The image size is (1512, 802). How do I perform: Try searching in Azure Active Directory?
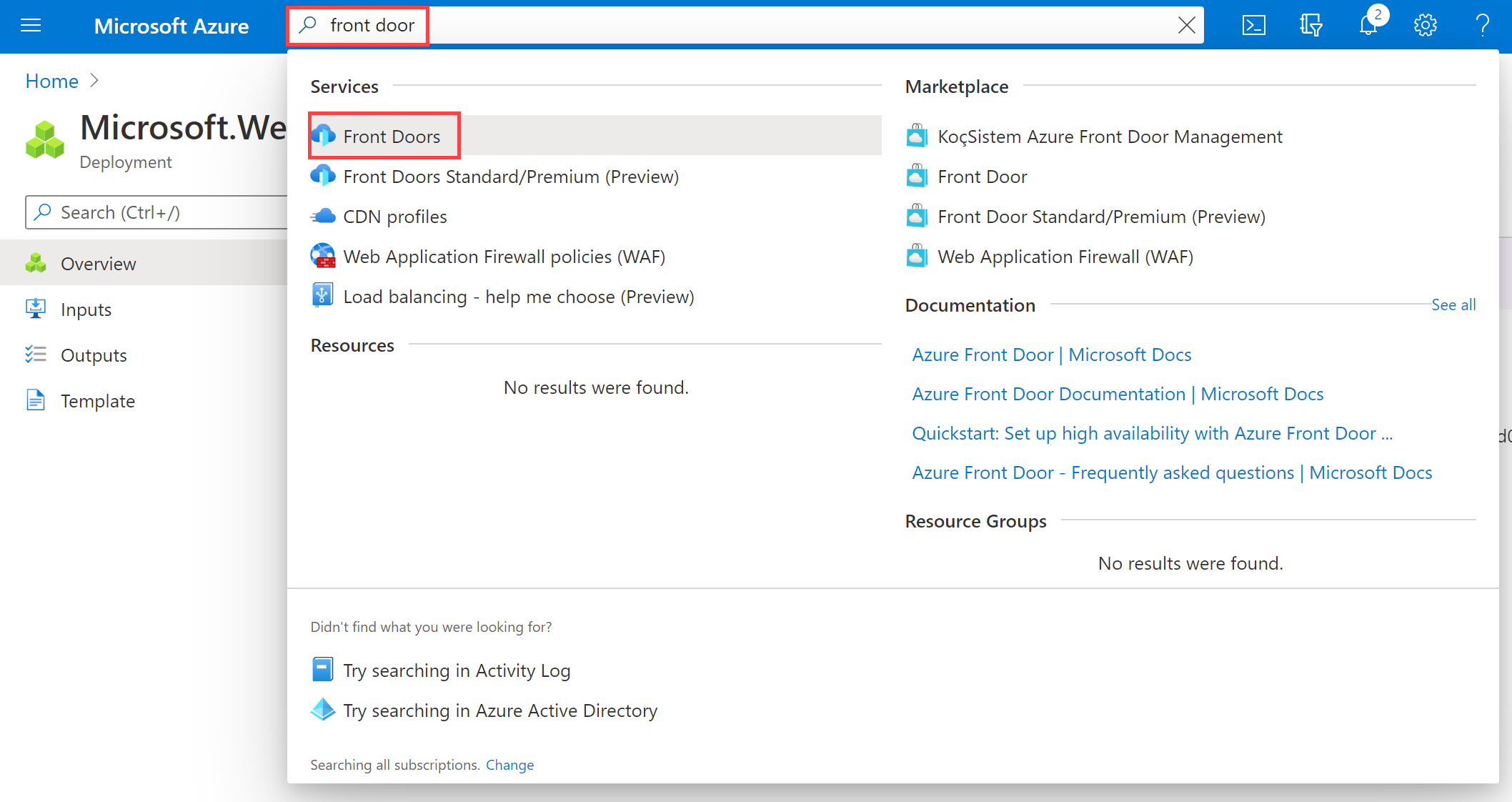coord(500,710)
